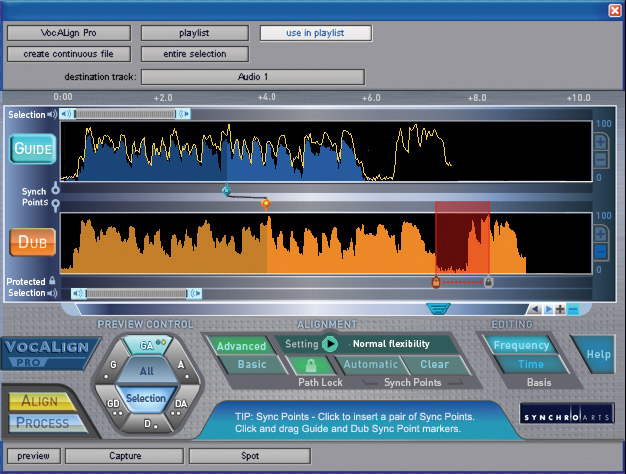Select GD preview mode

113,406
